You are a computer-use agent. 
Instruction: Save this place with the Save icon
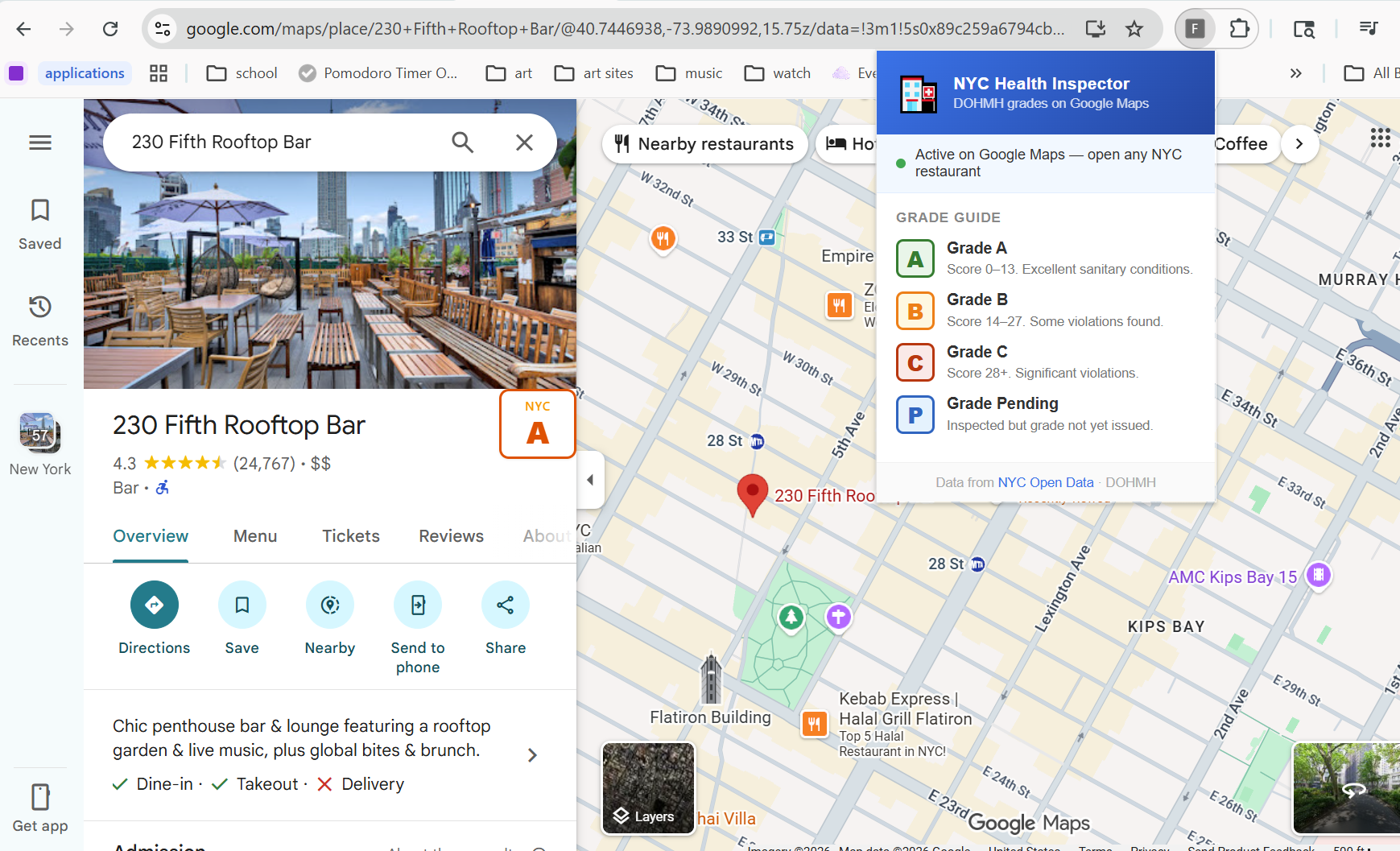coord(242,605)
